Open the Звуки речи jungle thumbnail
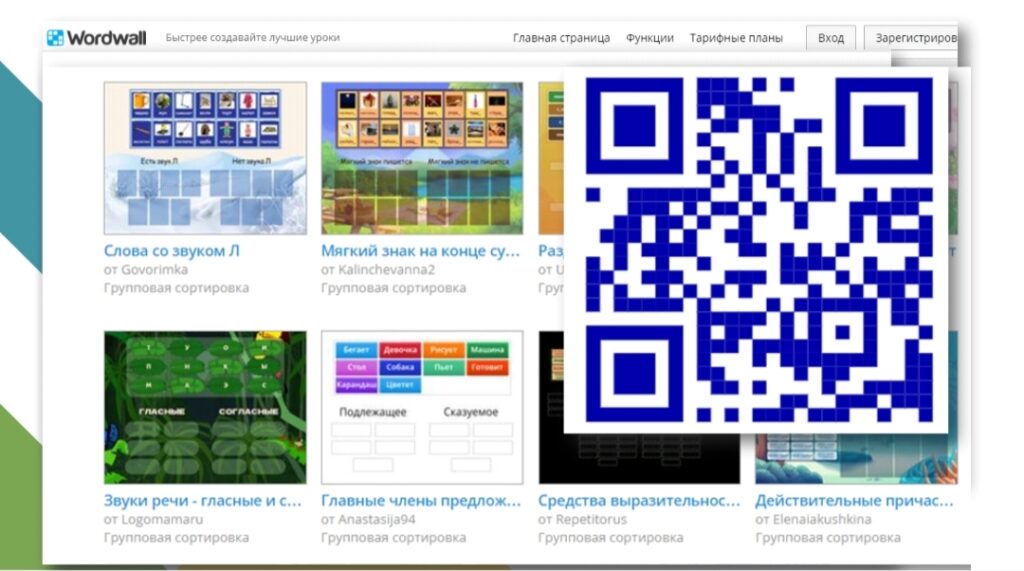 pos(205,408)
